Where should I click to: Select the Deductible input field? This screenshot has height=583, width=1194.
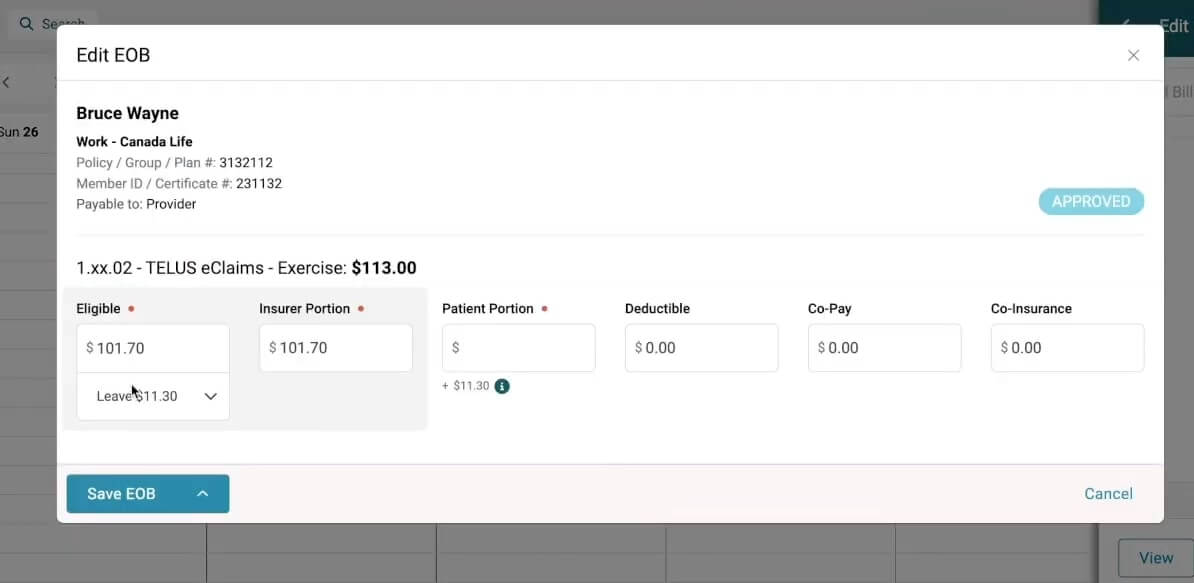[701, 347]
